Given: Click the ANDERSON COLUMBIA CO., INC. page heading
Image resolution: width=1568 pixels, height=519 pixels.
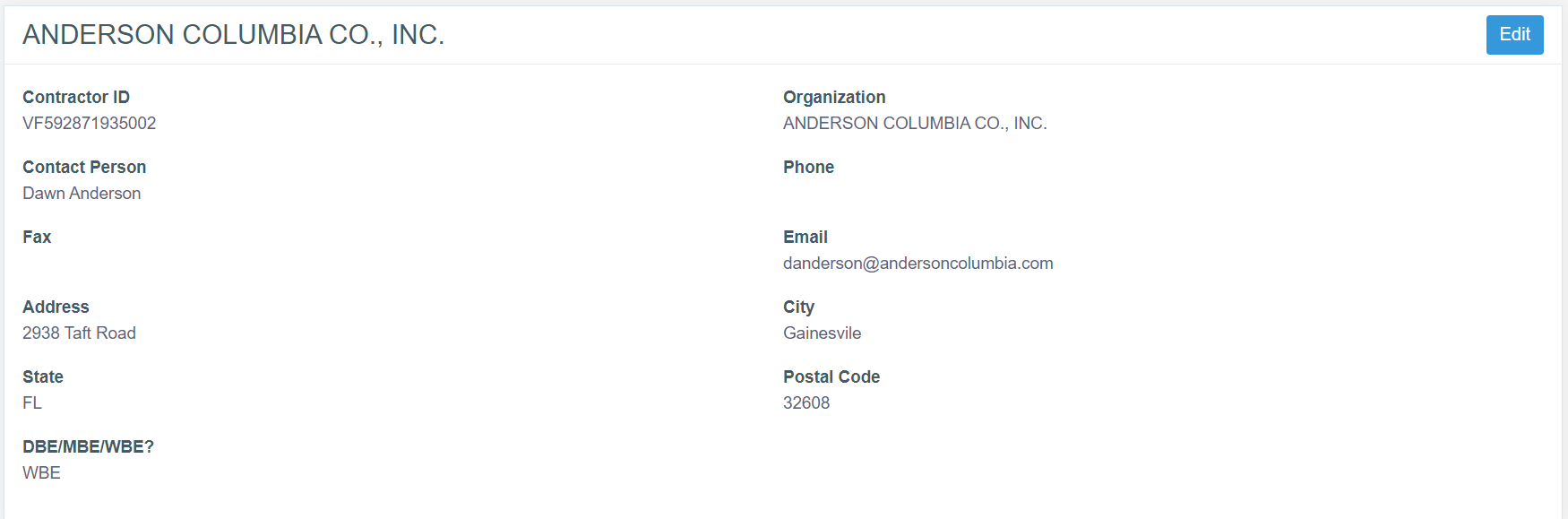Looking at the screenshot, I should click(x=233, y=35).
